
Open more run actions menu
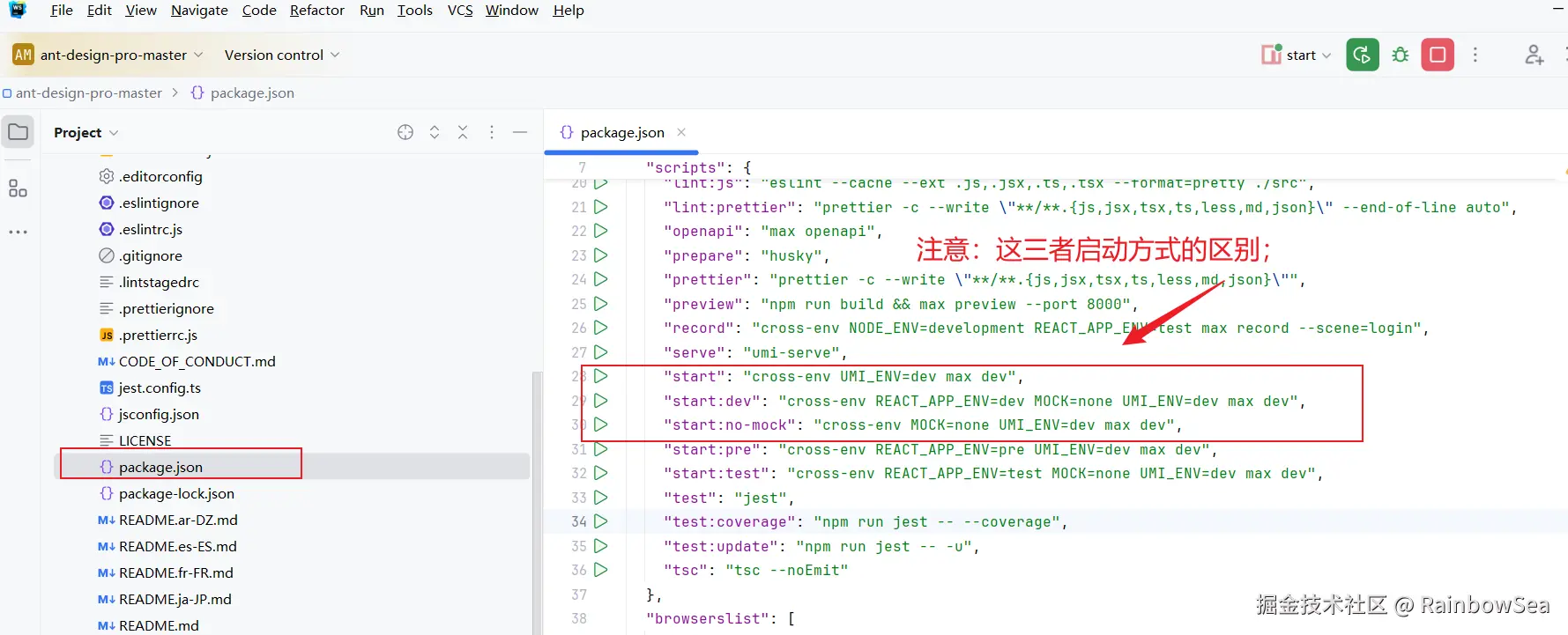(1475, 55)
